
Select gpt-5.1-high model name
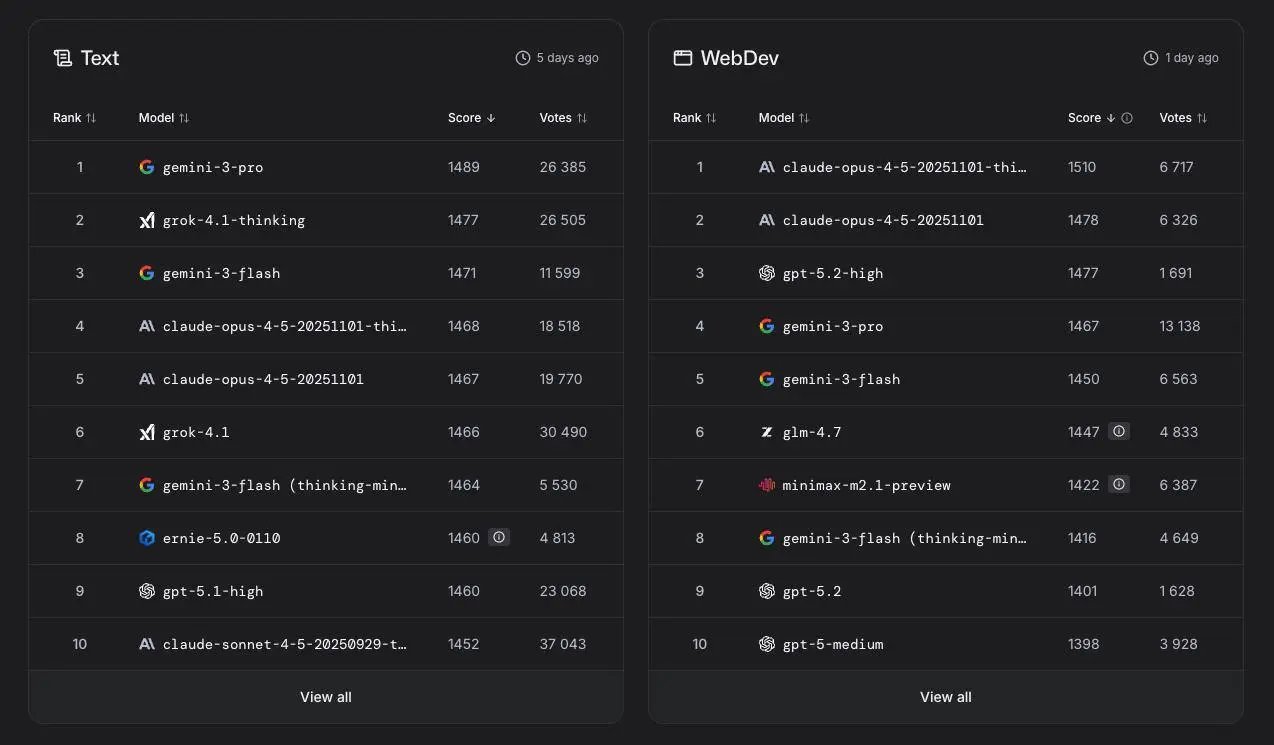point(213,591)
